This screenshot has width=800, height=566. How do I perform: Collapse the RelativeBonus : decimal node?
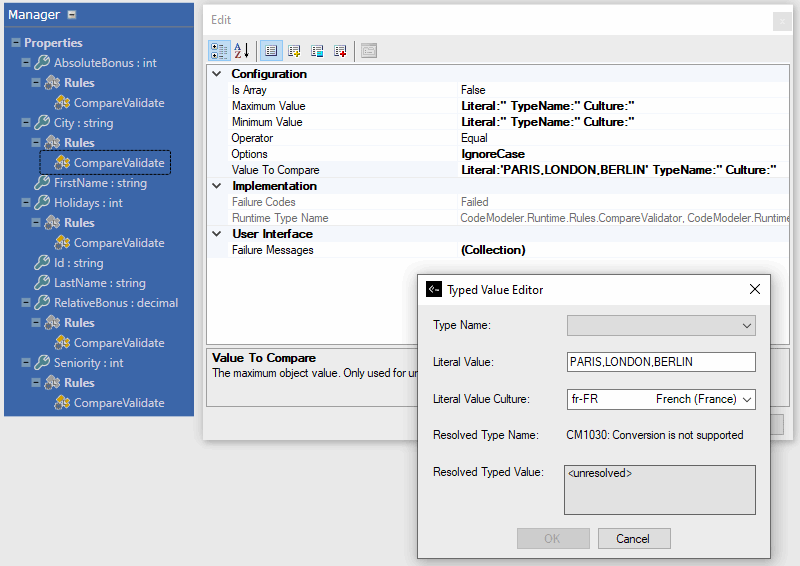pyautogui.click(x=26, y=303)
